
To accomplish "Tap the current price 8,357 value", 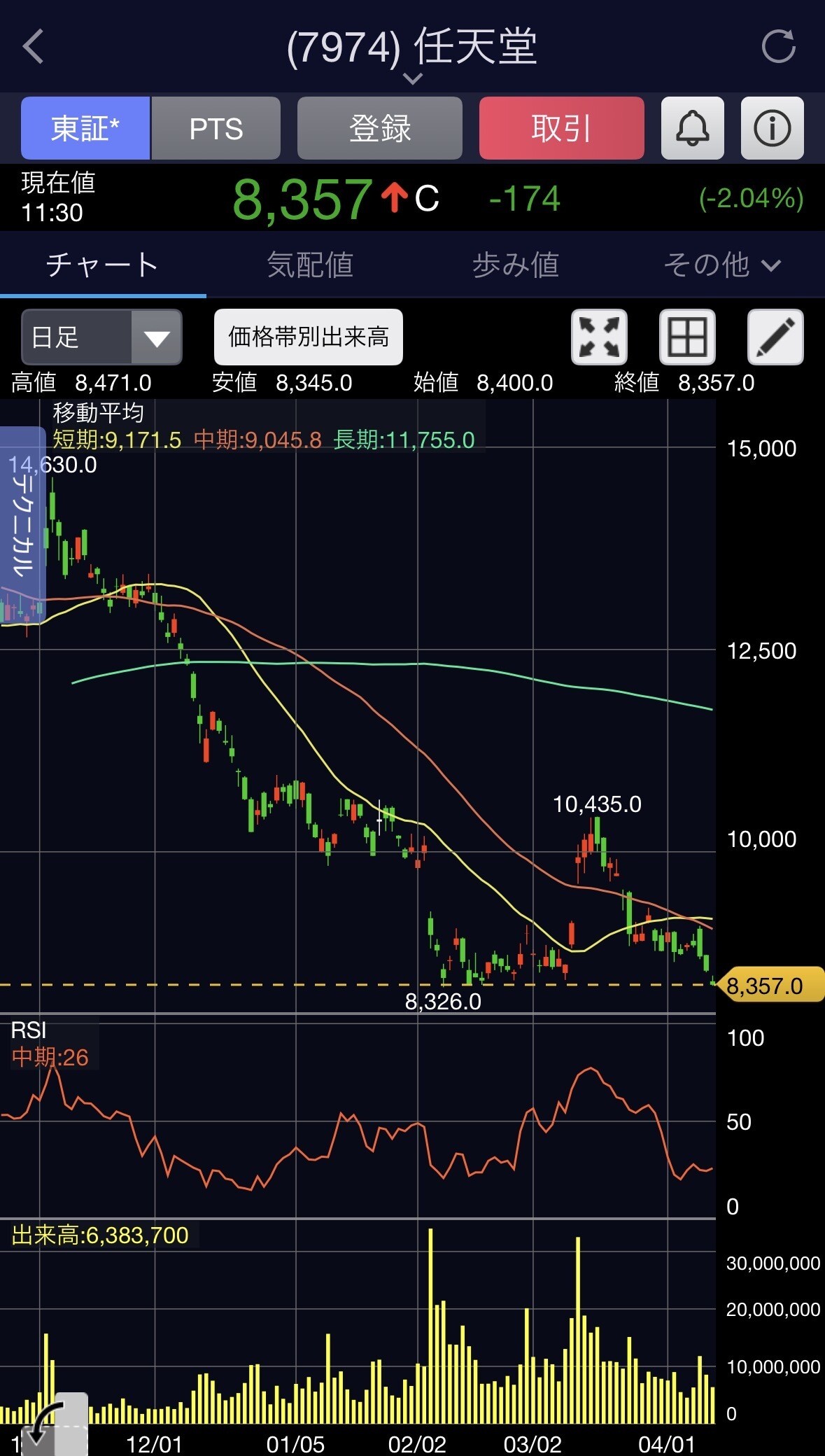I will coord(302,199).
